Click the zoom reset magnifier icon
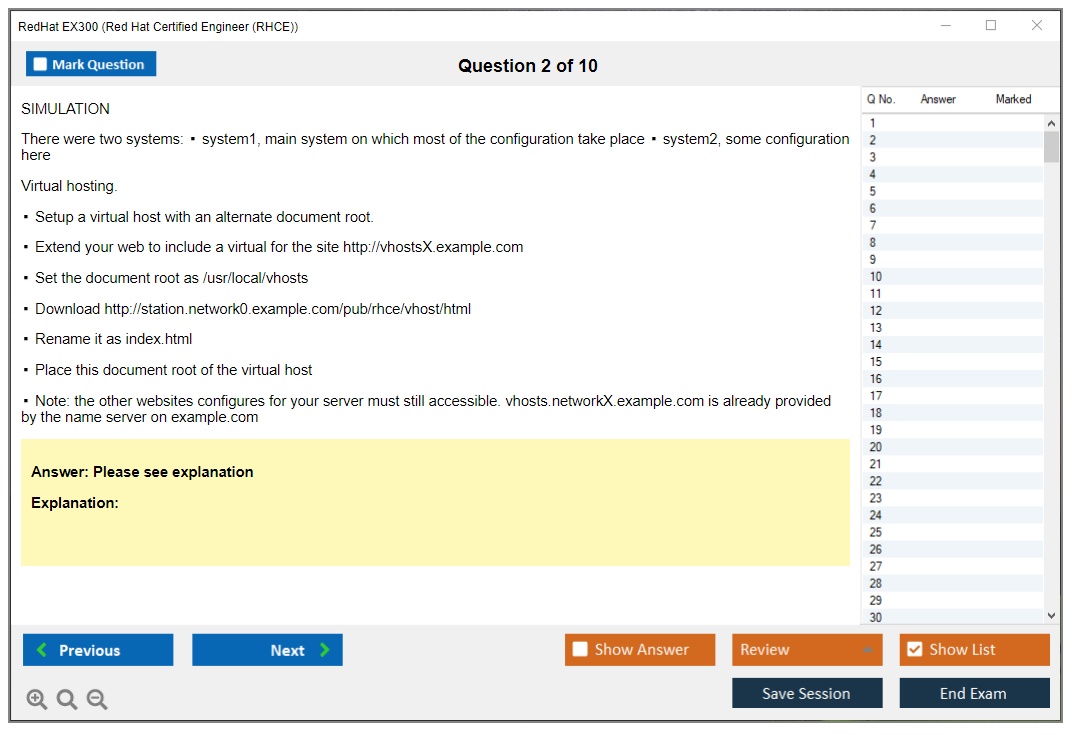The height and width of the screenshot is (735, 1075). tap(67, 700)
